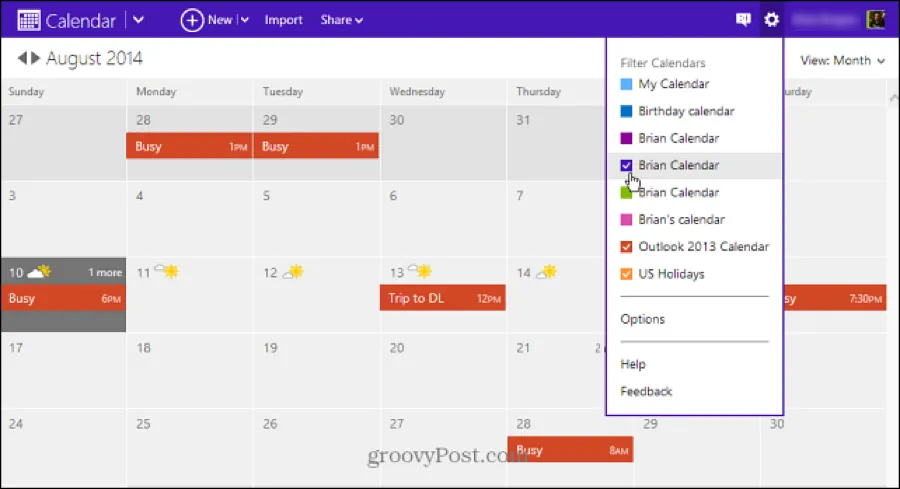Open the app switcher chevron beside Calendar
The width and height of the screenshot is (900, 489).
tap(138, 20)
